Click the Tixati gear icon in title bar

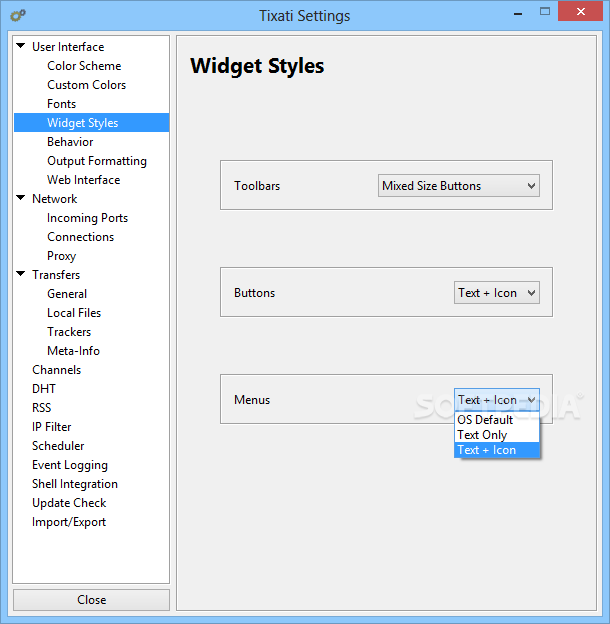pos(18,16)
